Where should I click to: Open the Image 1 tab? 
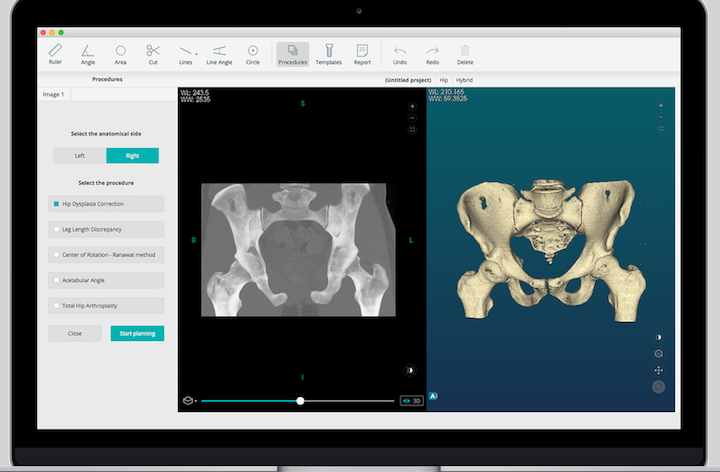tap(54, 94)
